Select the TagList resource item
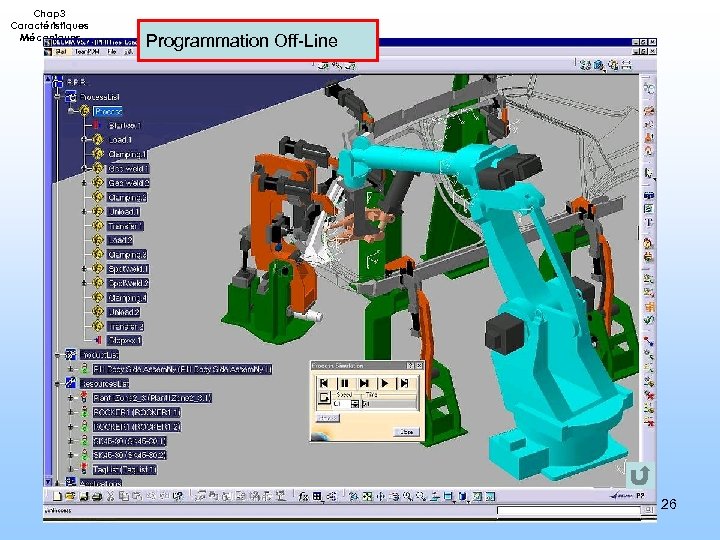Screen dimensions: 720x540 (x=125, y=469)
